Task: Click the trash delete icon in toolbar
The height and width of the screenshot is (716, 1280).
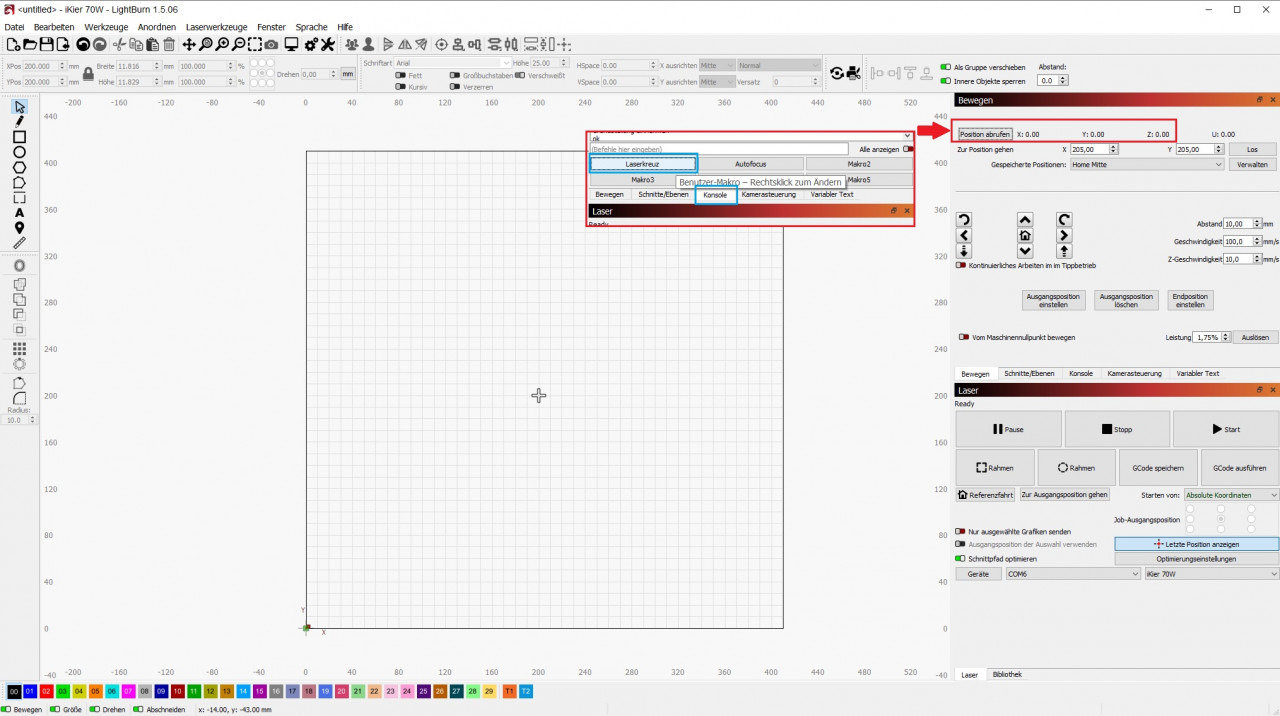Action: [169, 45]
